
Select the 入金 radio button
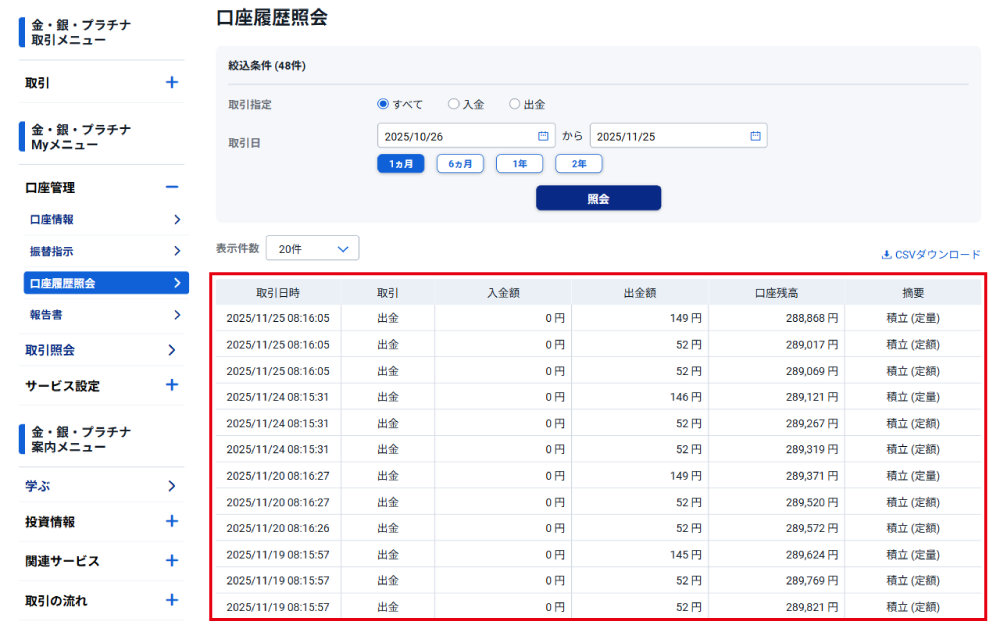click(x=453, y=104)
